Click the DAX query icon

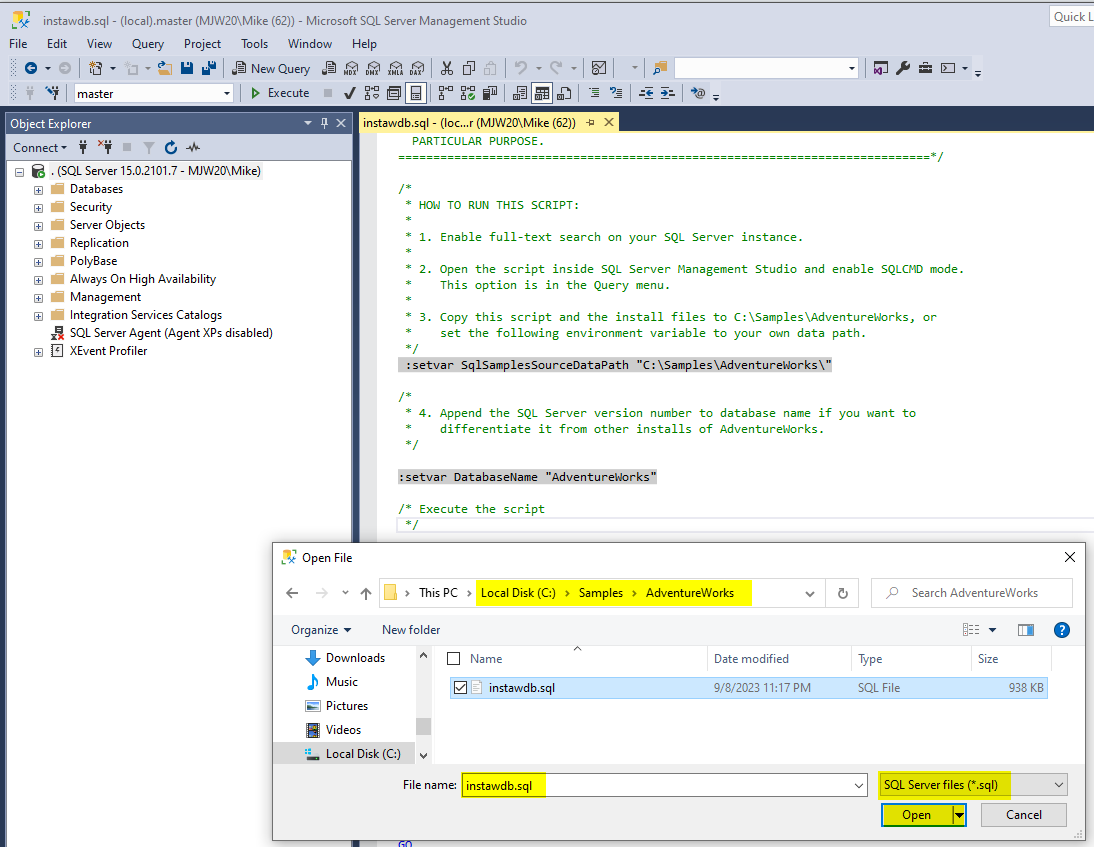(x=417, y=68)
